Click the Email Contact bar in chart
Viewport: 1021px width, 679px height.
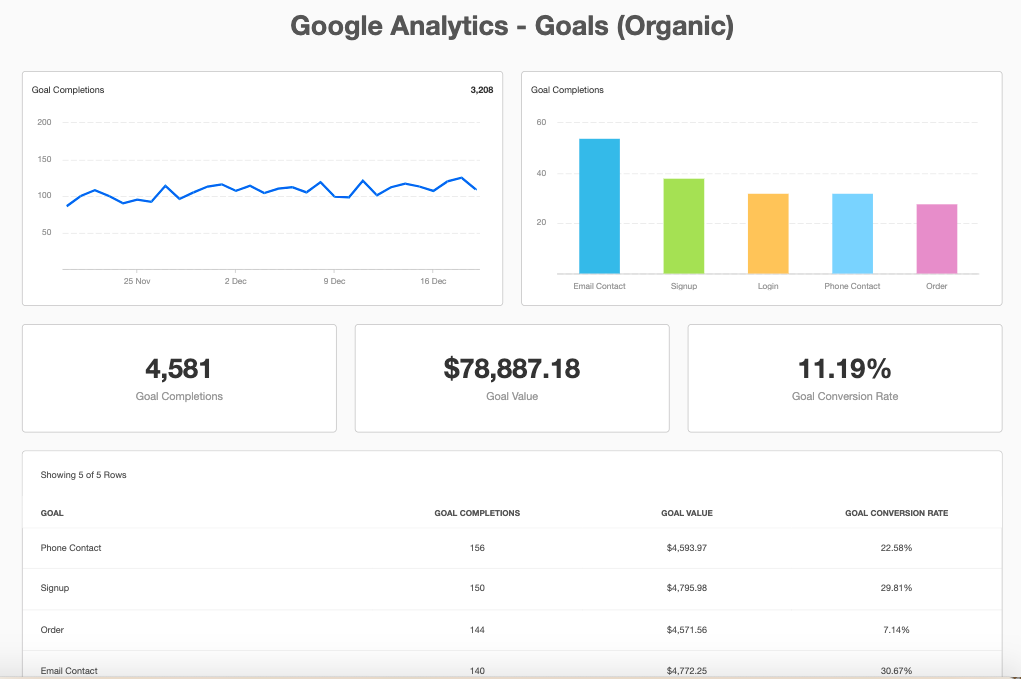pyautogui.click(x=599, y=206)
